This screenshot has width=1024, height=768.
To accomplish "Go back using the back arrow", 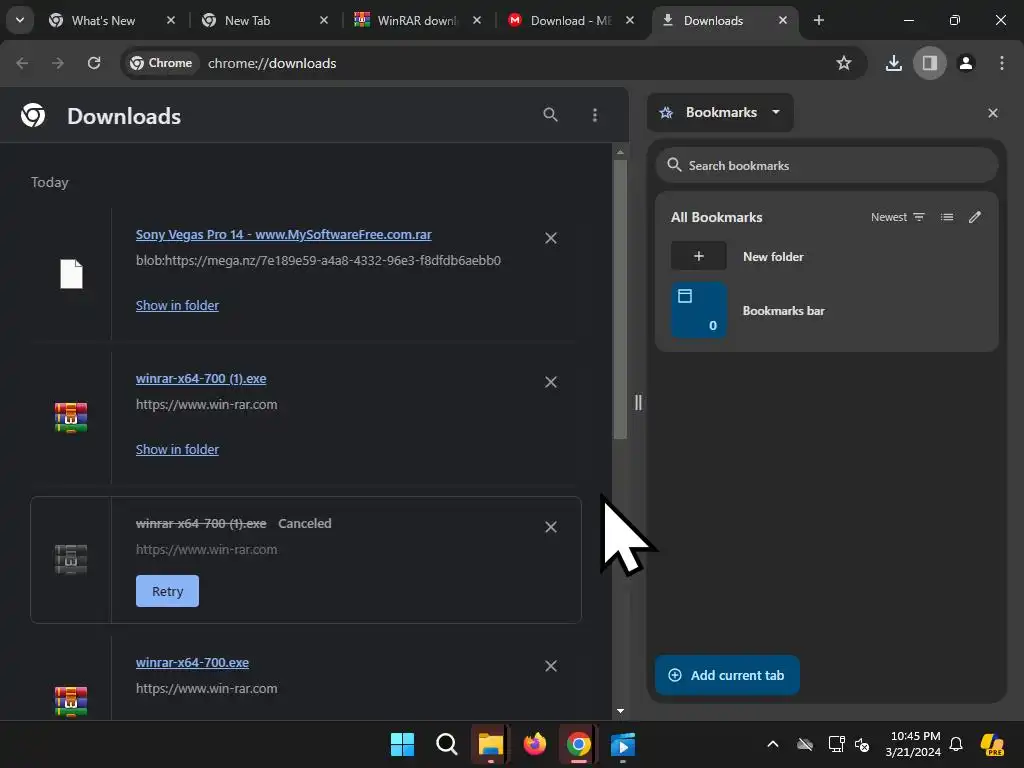I will coord(22,63).
